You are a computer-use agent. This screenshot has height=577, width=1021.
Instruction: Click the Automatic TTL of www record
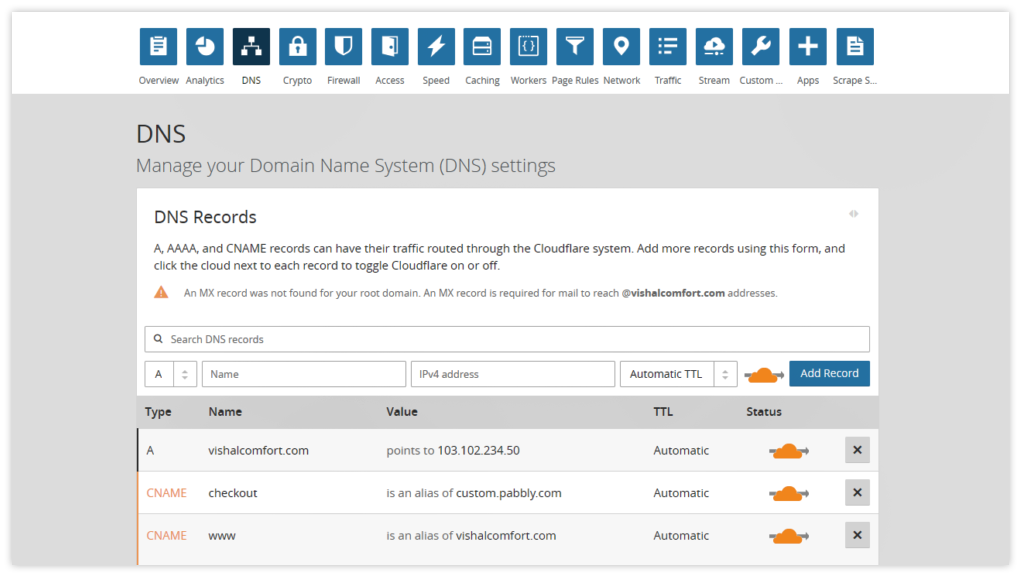coord(681,535)
